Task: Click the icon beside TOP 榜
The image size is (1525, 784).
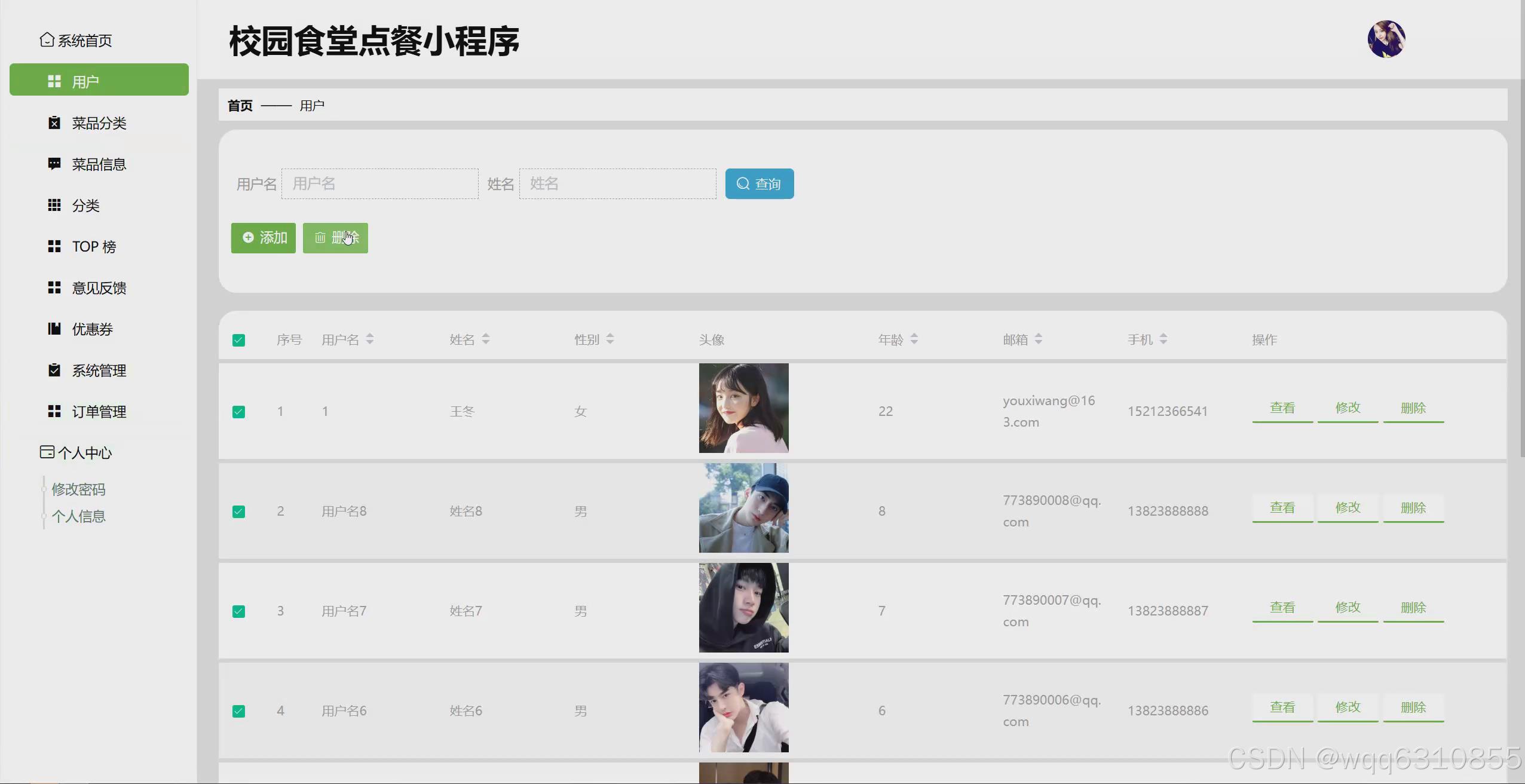Action: 54,246
